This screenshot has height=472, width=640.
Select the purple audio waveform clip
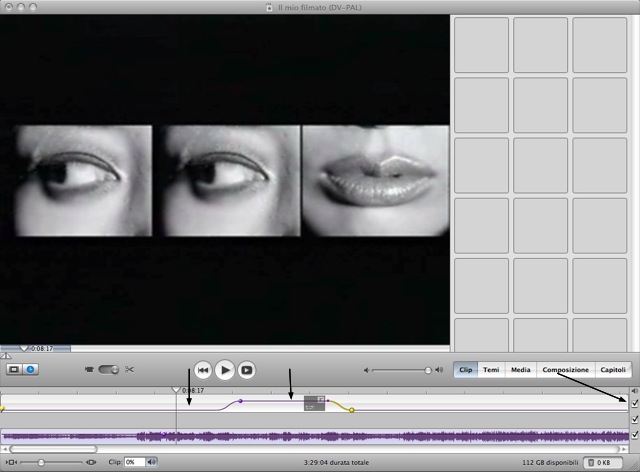pos(314,436)
